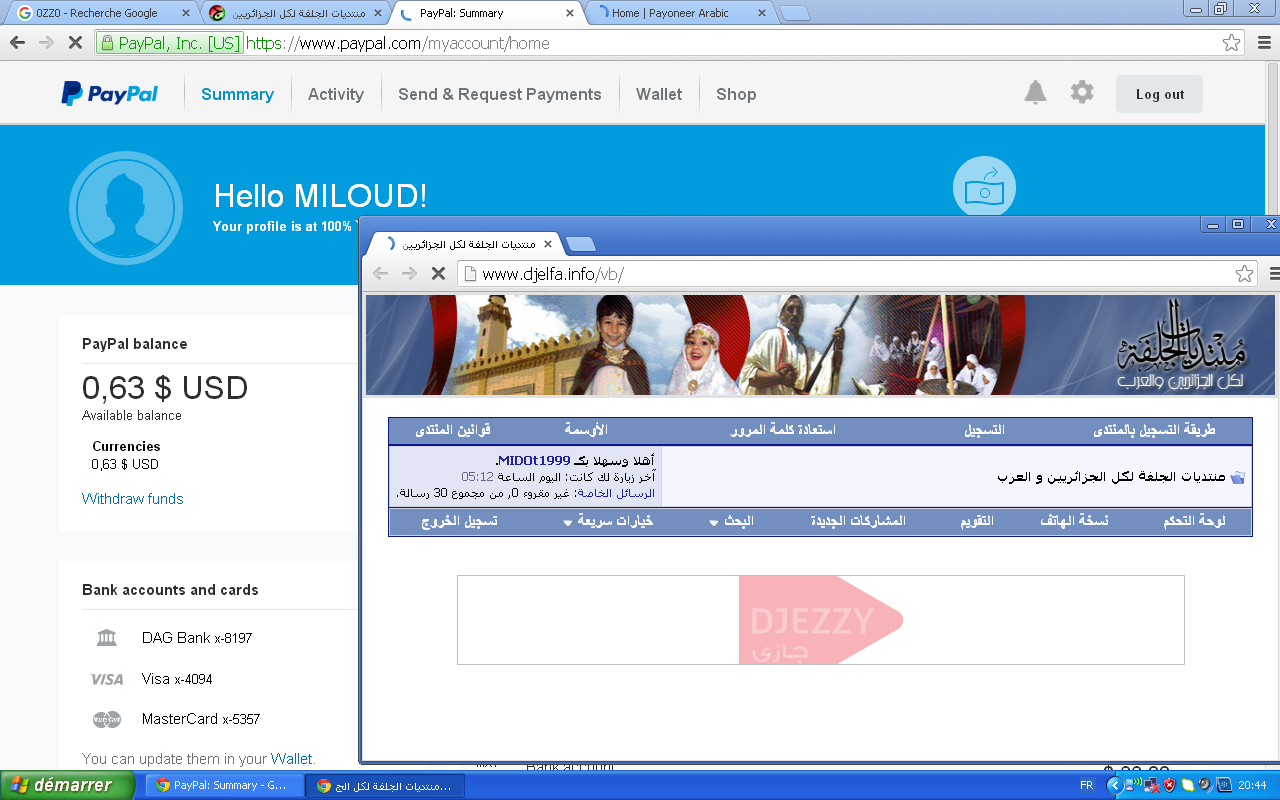
Task: Open password recovery استعادة كلمة المرور
Action: tap(784, 430)
